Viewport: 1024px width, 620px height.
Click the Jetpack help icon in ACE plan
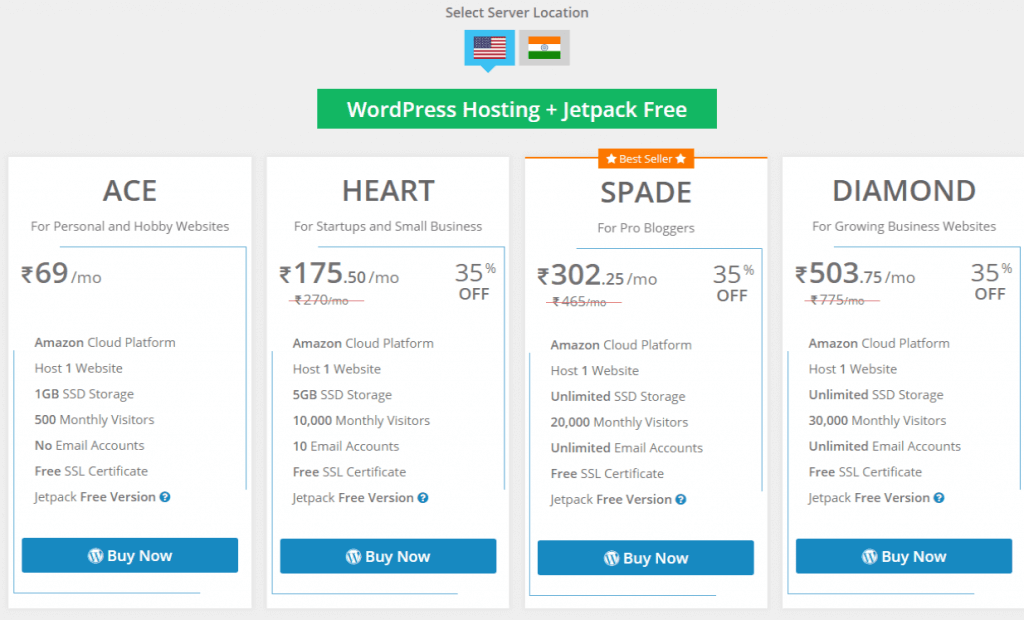[165, 497]
